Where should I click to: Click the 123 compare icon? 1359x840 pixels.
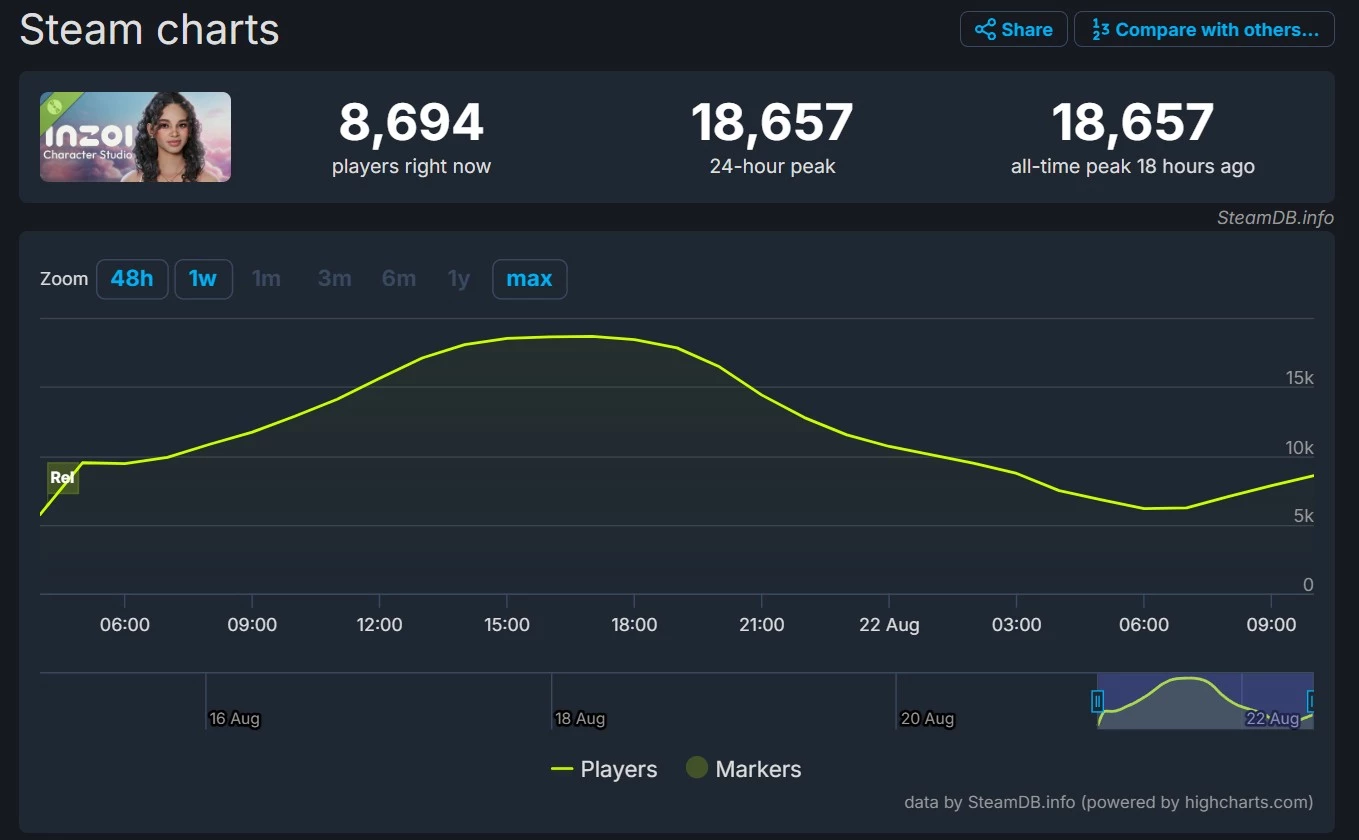(x=1100, y=30)
